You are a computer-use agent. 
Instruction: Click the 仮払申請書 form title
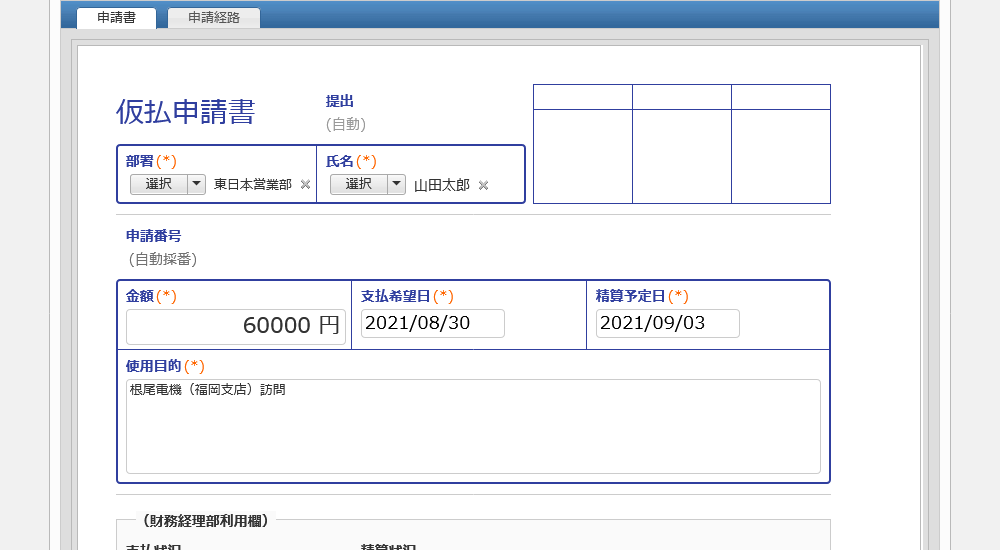185,113
